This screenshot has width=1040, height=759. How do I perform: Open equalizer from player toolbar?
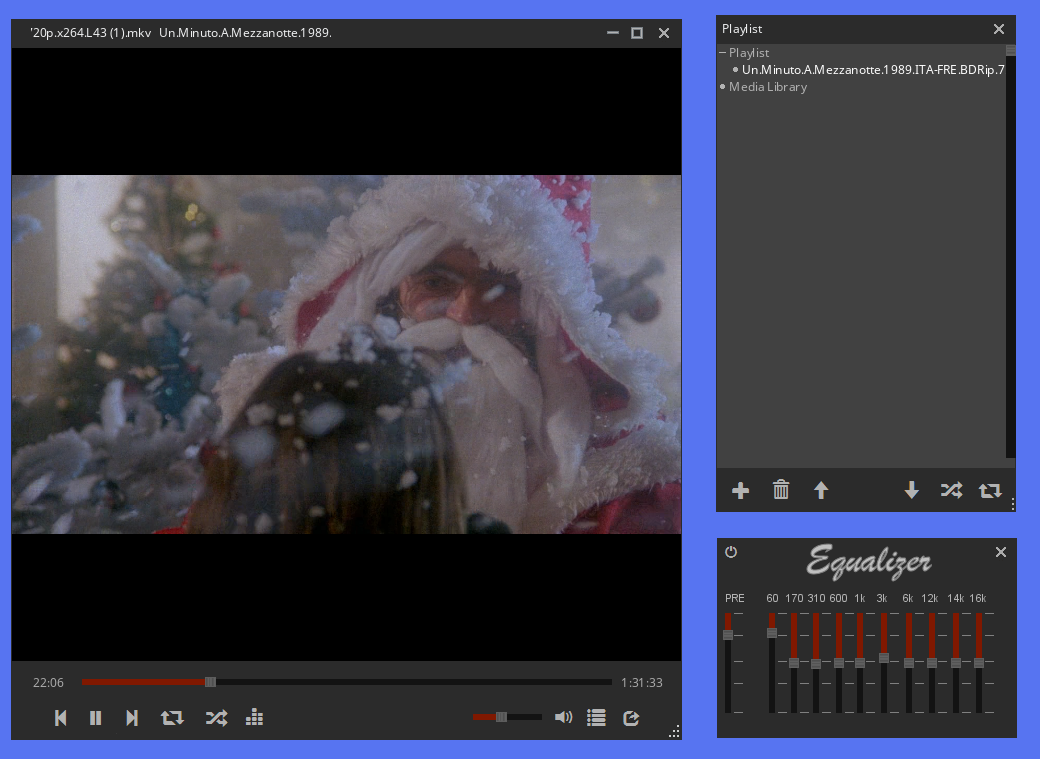pyautogui.click(x=254, y=717)
